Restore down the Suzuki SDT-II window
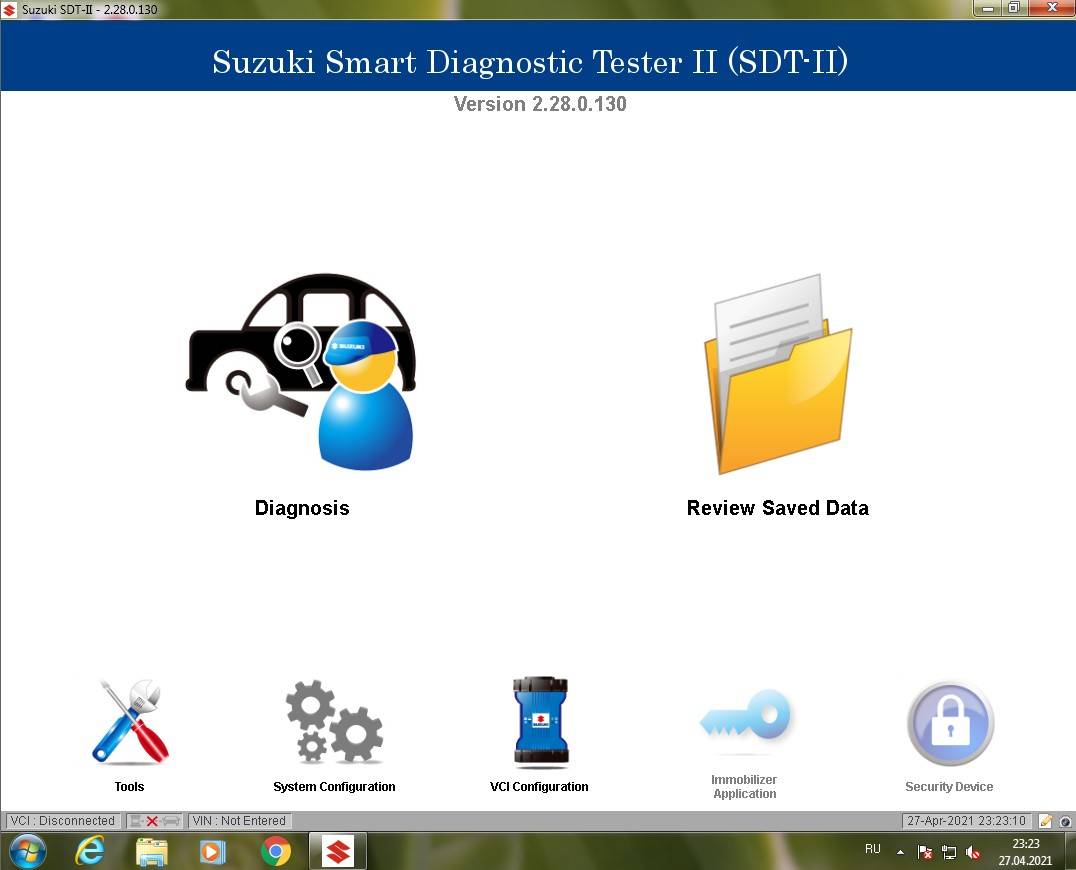Screen dimensions: 1076x870 click(x=1014, y=8)
